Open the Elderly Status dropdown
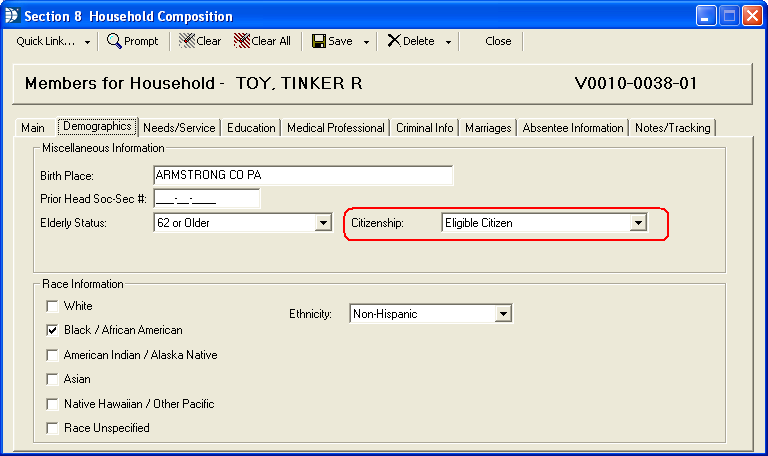The height and width of the screenshot is (456, 768). tap(323, 223)
